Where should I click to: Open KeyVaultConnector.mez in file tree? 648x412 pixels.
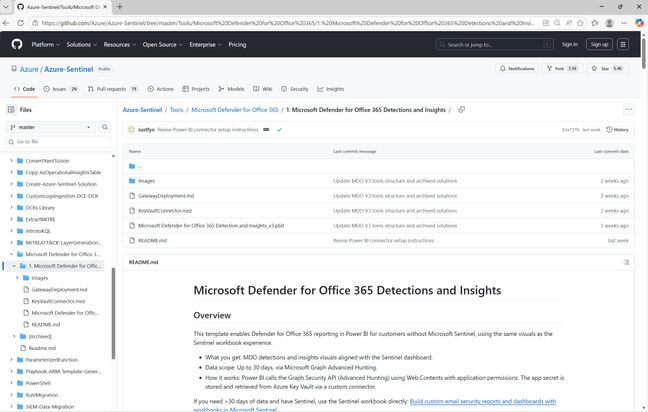[x=58, y=301]
